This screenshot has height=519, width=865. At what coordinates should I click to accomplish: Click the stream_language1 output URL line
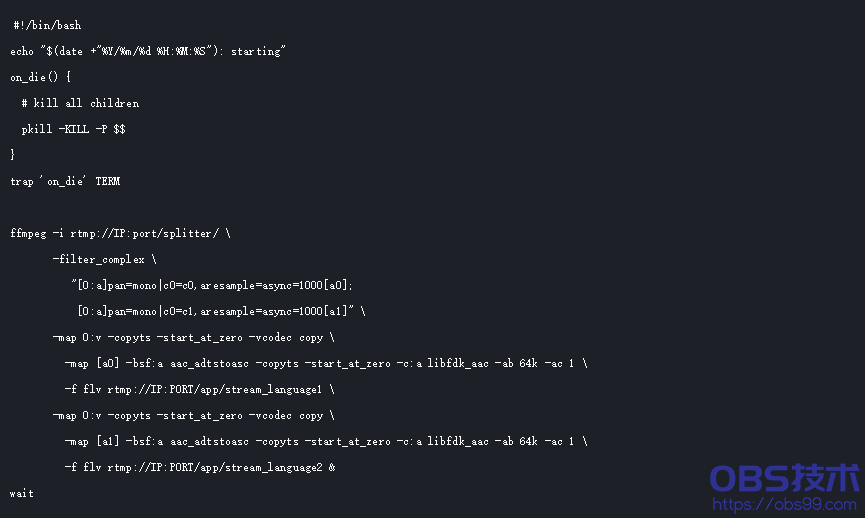click(200, 389)
